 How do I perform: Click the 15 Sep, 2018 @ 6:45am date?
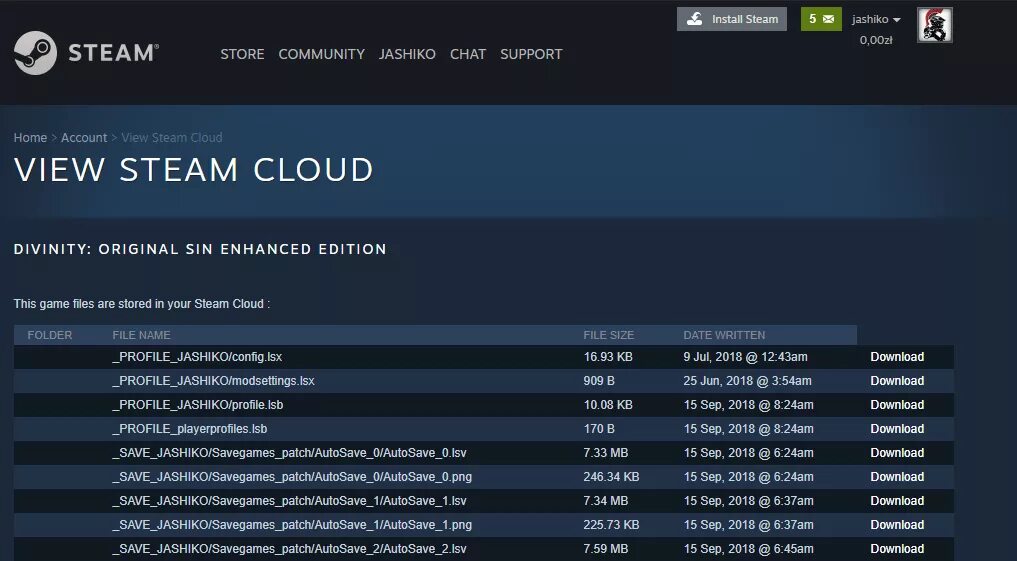748,549
